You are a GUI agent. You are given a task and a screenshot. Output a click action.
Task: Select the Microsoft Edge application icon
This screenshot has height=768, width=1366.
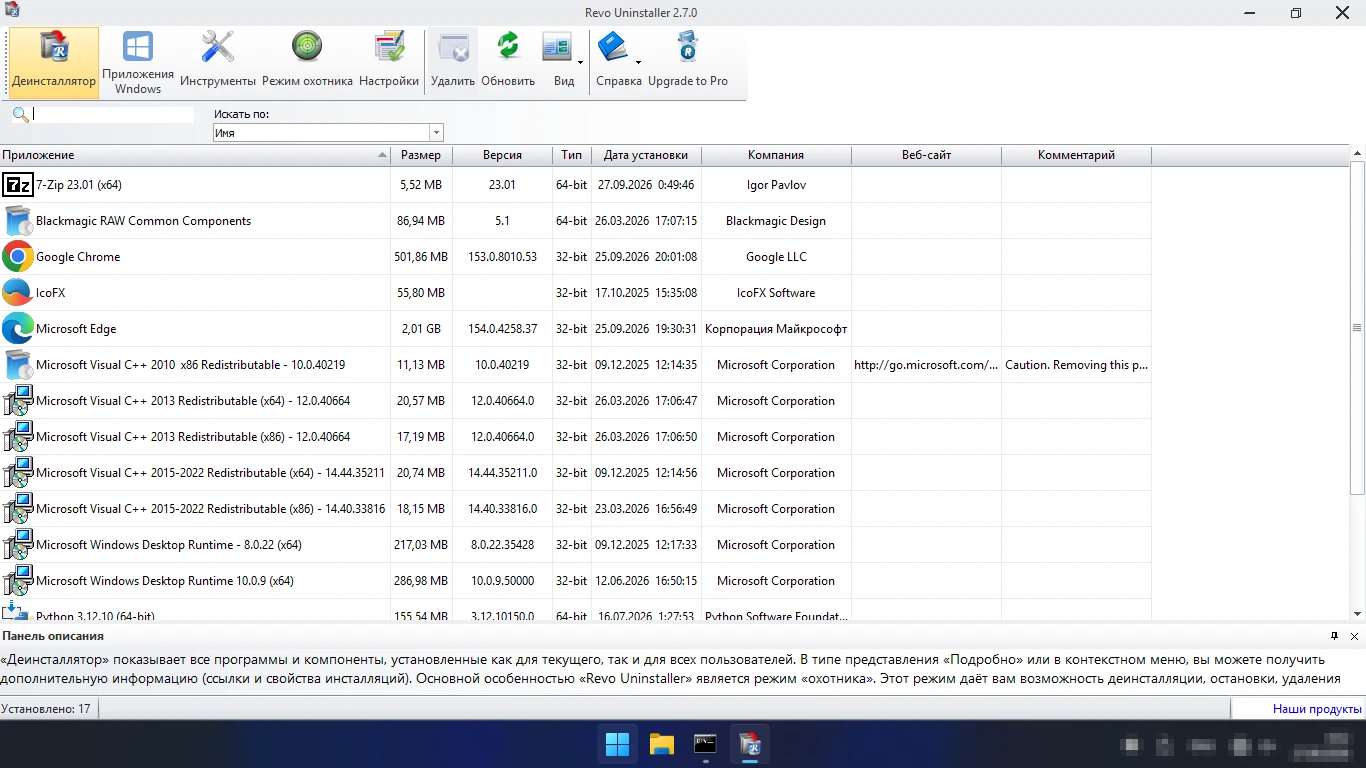(x=18, y=329)
